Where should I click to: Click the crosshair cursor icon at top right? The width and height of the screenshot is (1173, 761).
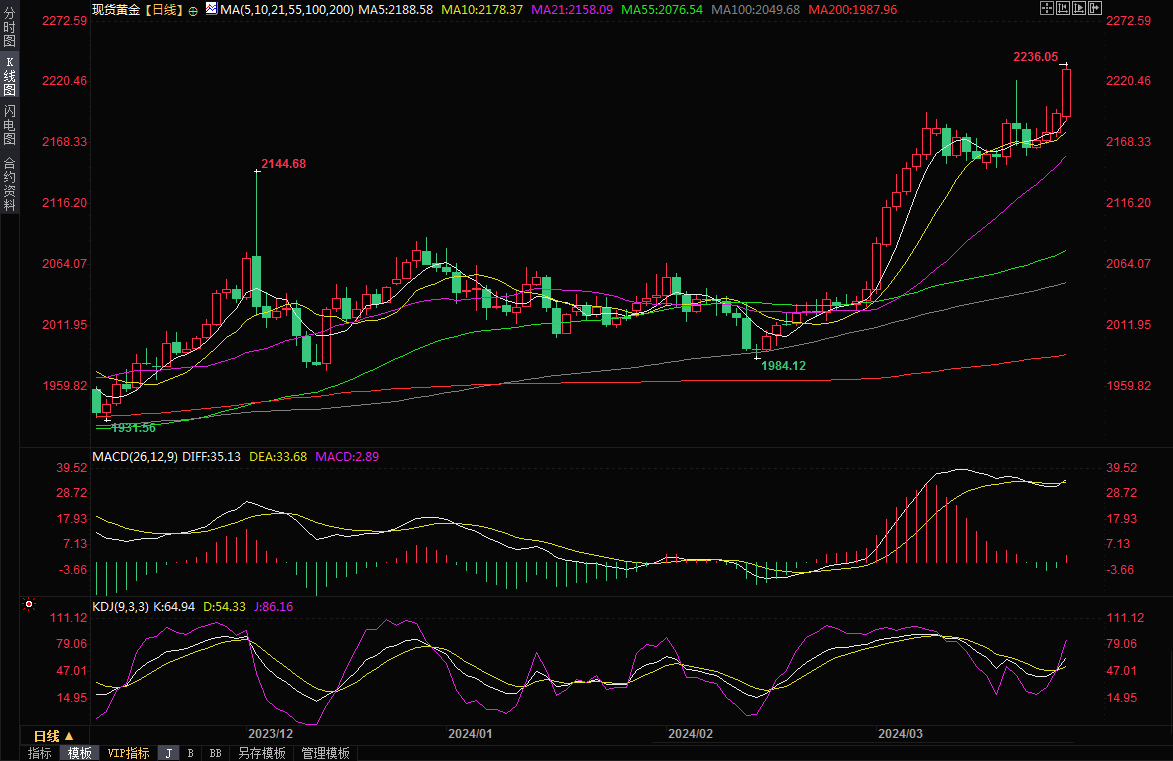click(x=1047, y=8)
